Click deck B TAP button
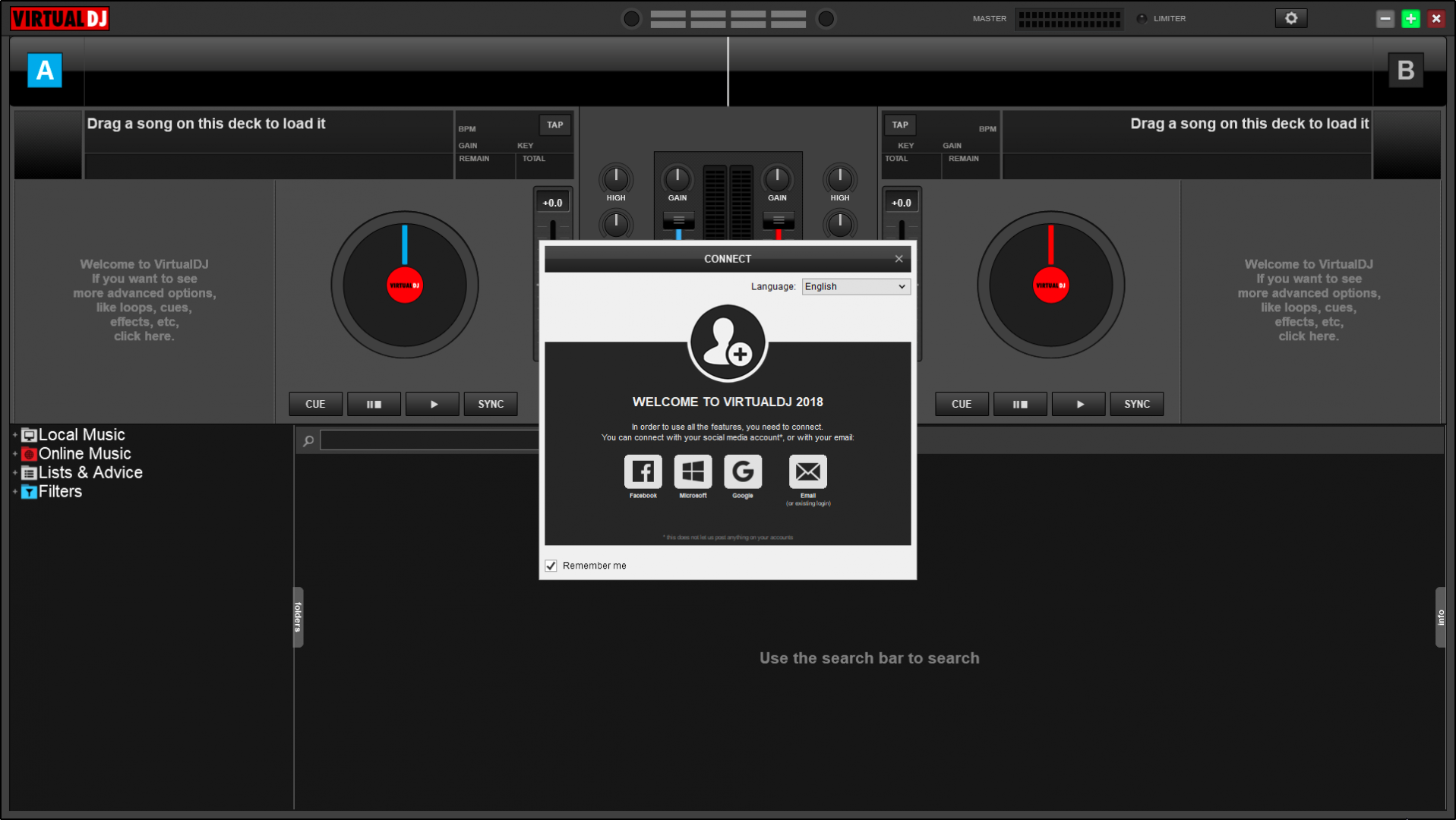This screenshot has height=820, width=1456. click(x=900, y=125)
